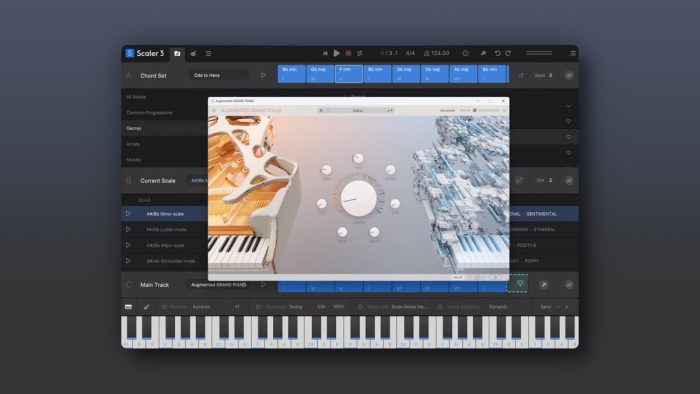Click the 4/4 time signature
700x394 pixels.
[x=410, y=53]
